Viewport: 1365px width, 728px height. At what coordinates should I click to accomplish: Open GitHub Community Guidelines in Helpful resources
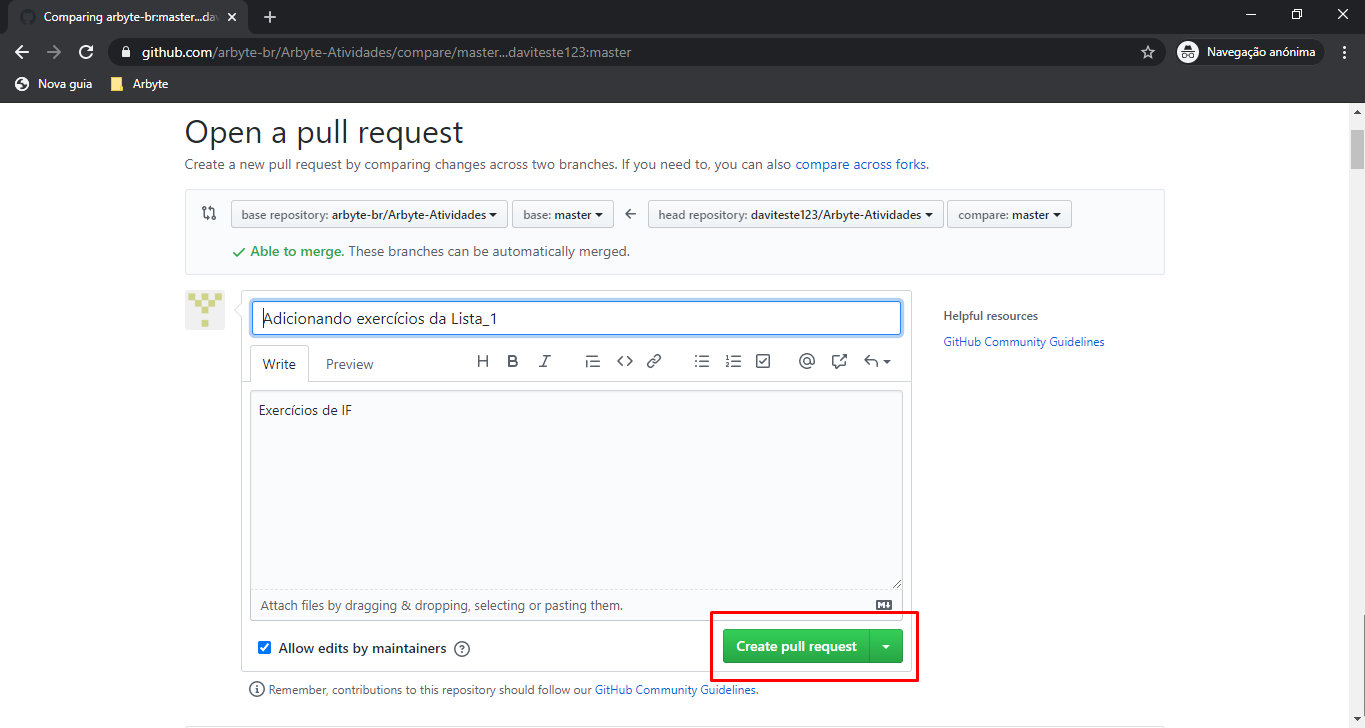(x=1024, y=342)
